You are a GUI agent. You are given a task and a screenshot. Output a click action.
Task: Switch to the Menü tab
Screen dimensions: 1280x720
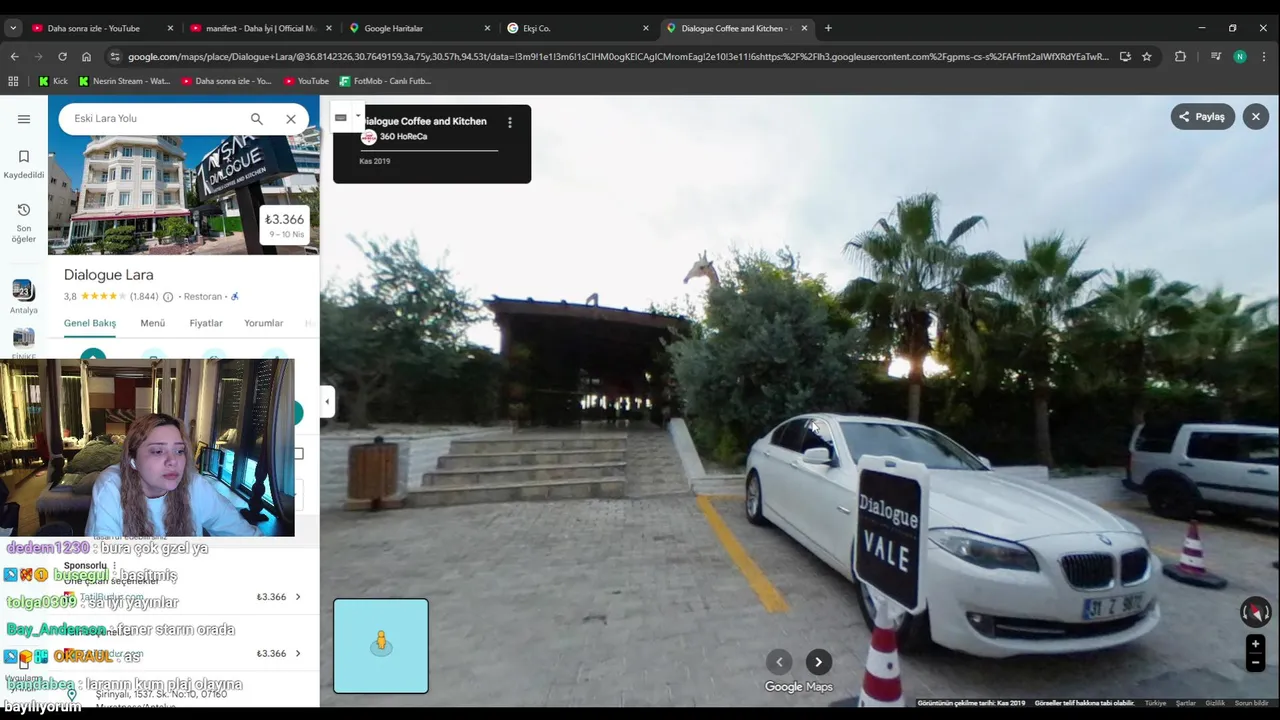click(x=153, y=323)
